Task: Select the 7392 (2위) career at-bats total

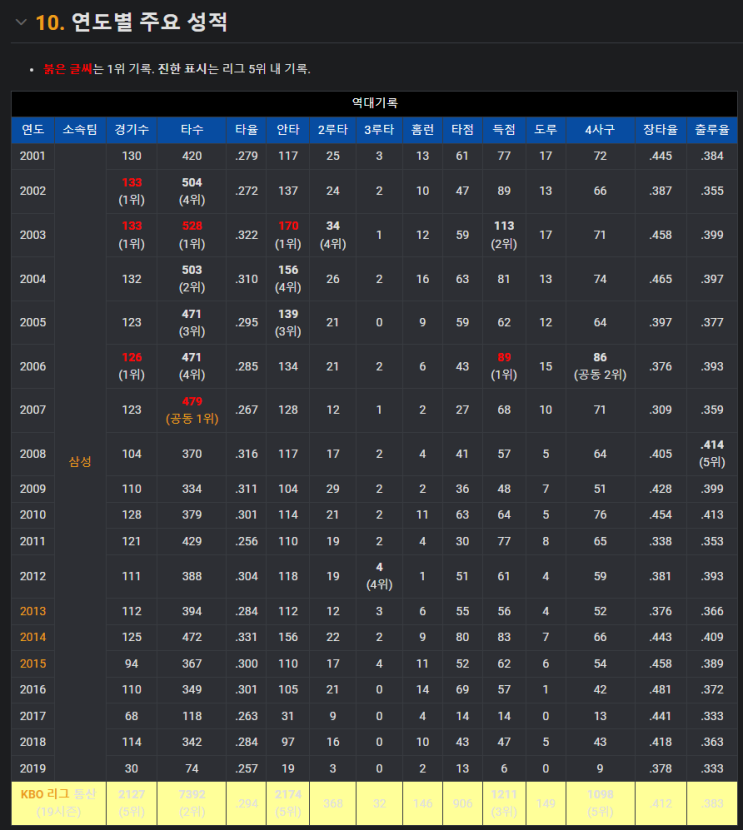Action: pyautogui.click(x=192, y=804)
